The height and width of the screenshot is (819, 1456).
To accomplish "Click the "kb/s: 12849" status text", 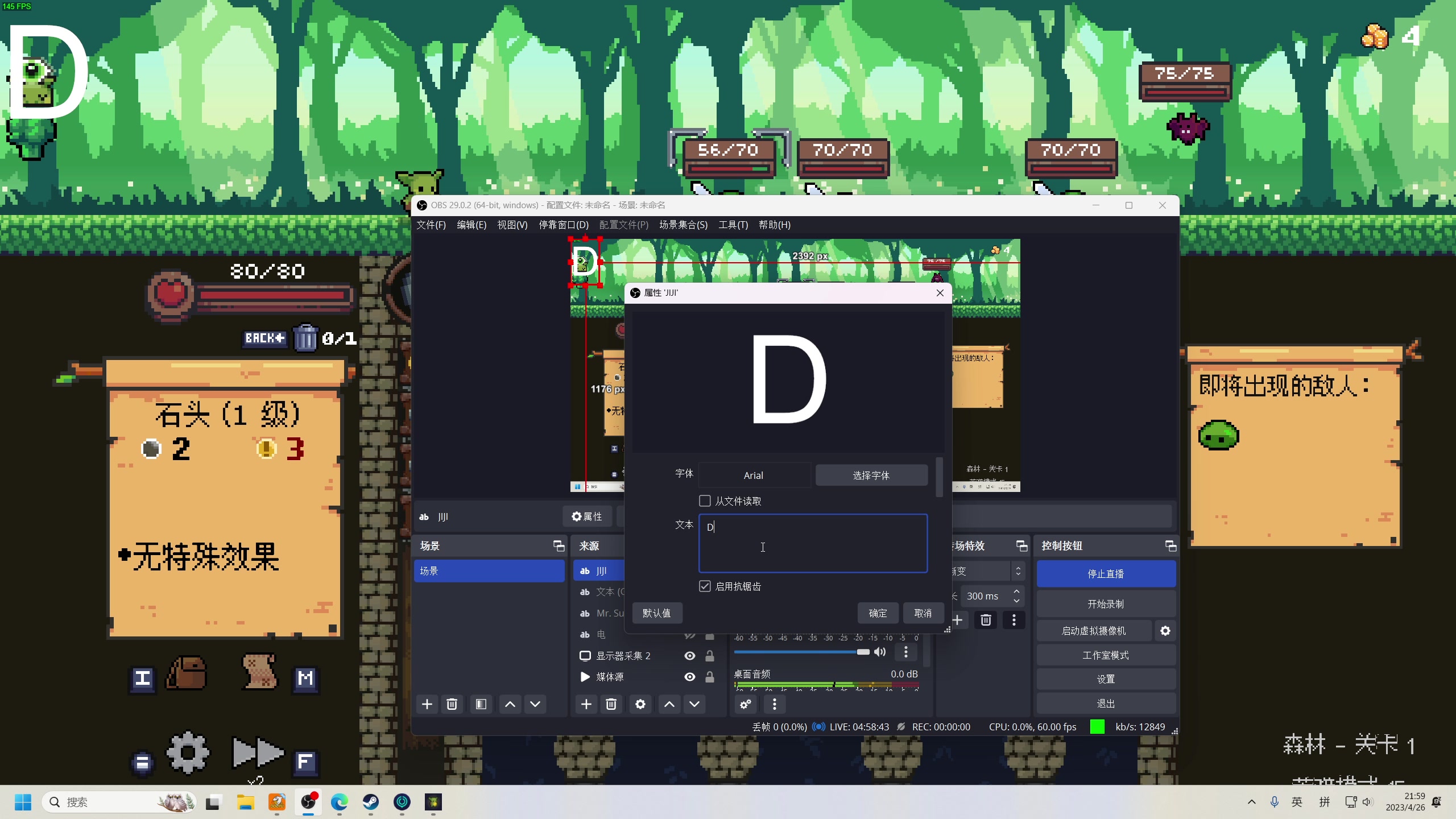I will coord(1140,727).
